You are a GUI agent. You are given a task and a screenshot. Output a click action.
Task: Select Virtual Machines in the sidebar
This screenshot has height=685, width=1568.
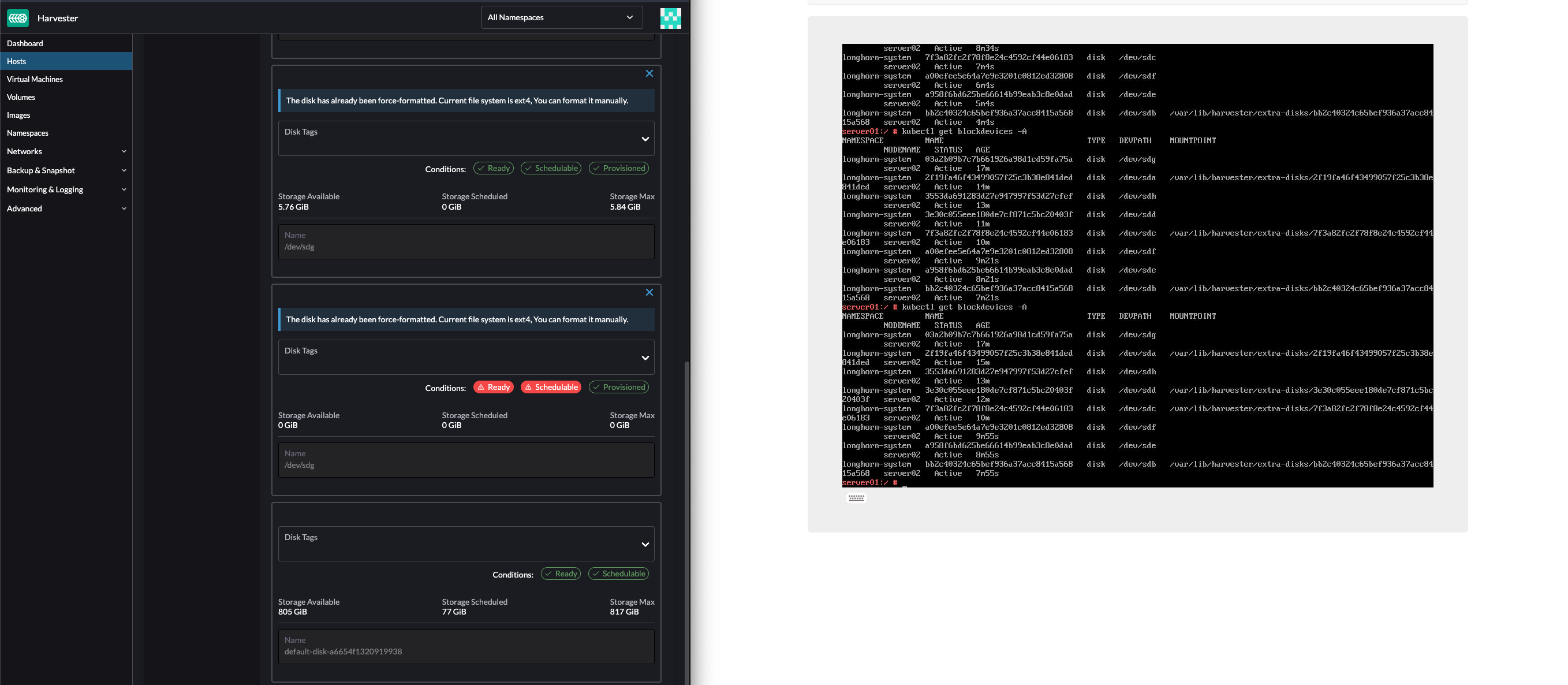coord(35,79)
